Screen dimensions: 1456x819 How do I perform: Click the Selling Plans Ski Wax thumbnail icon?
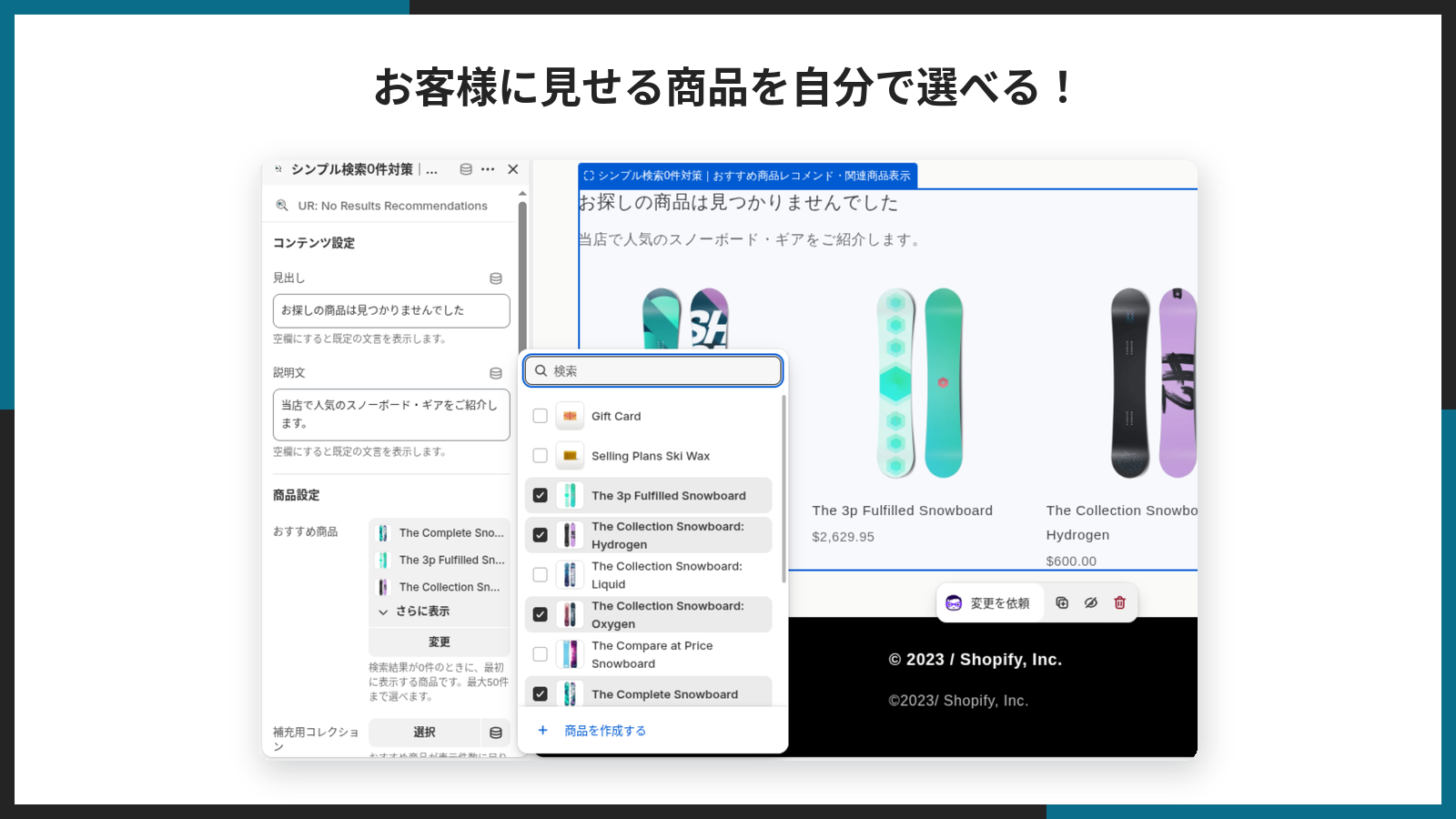570,456
